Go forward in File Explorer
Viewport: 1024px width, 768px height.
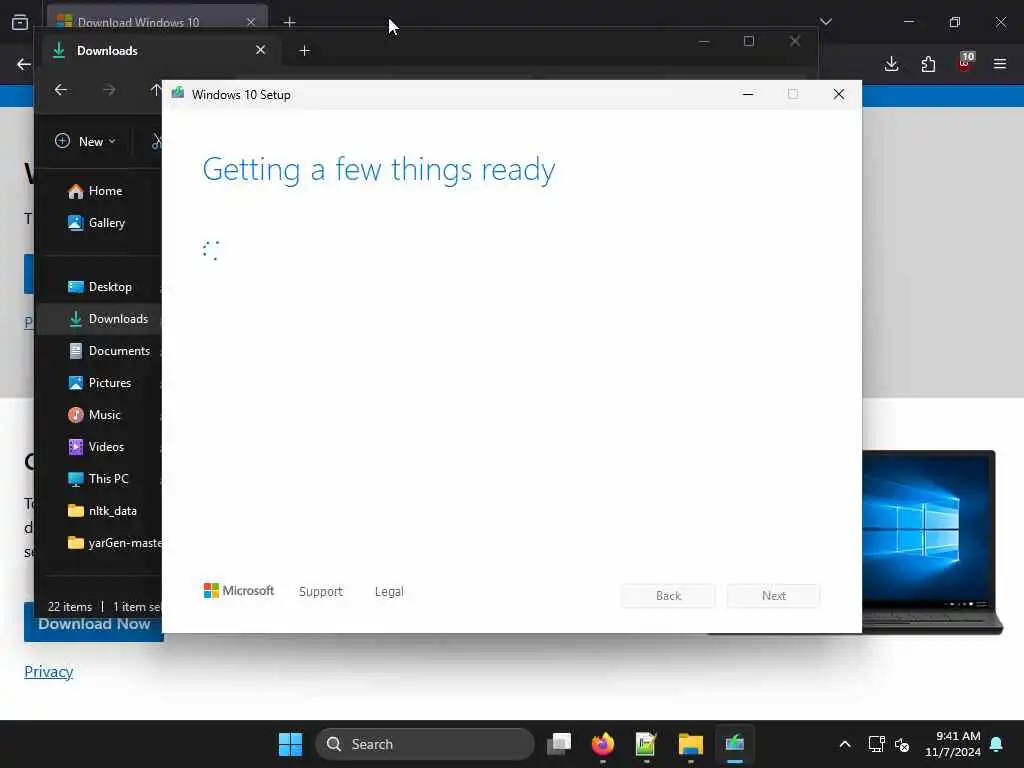(x=109, y=89)
